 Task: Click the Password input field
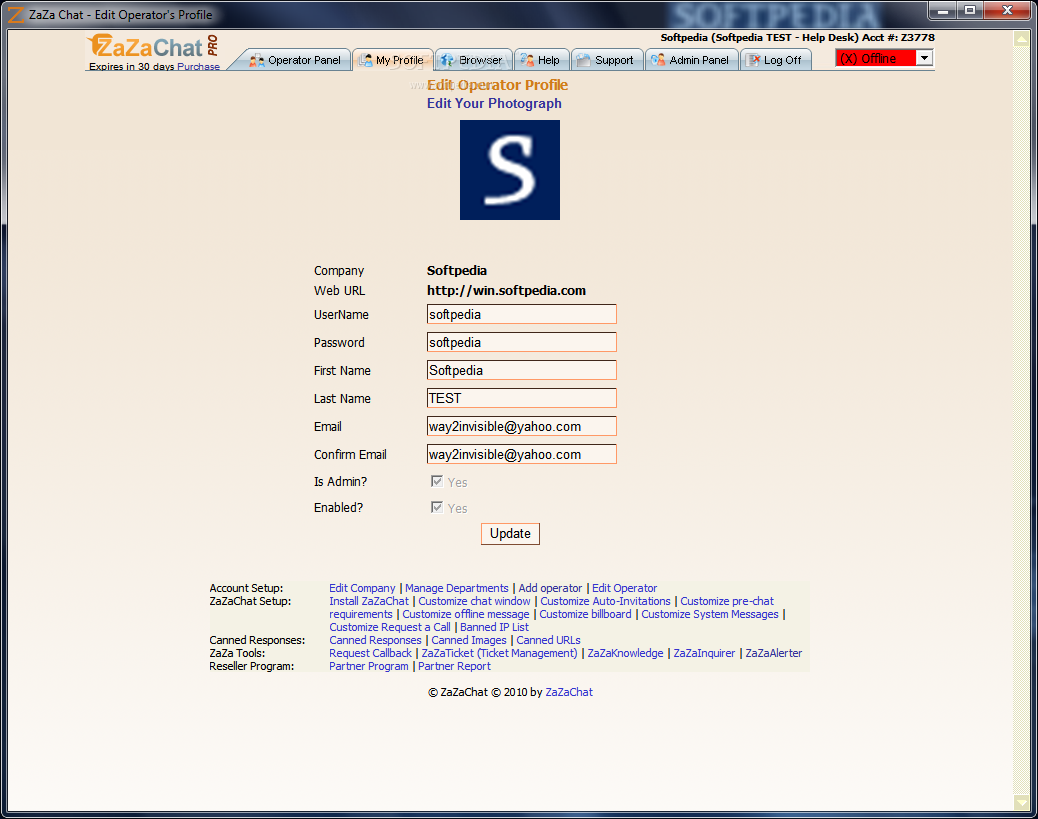522,342
